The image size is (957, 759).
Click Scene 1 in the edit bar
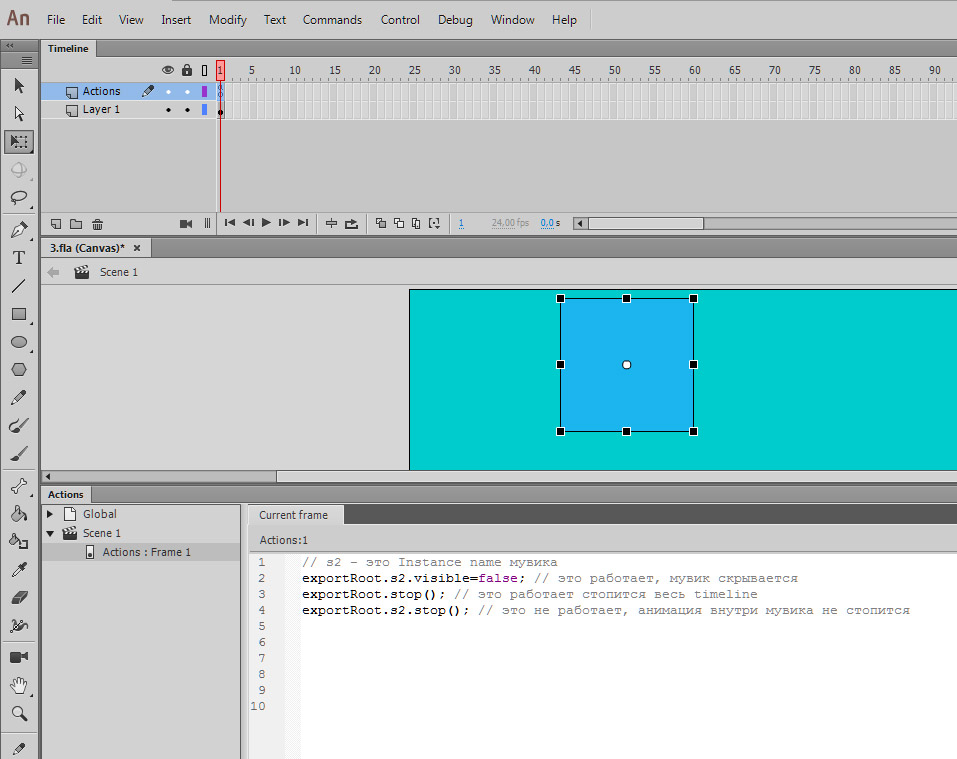click(119, 272)
